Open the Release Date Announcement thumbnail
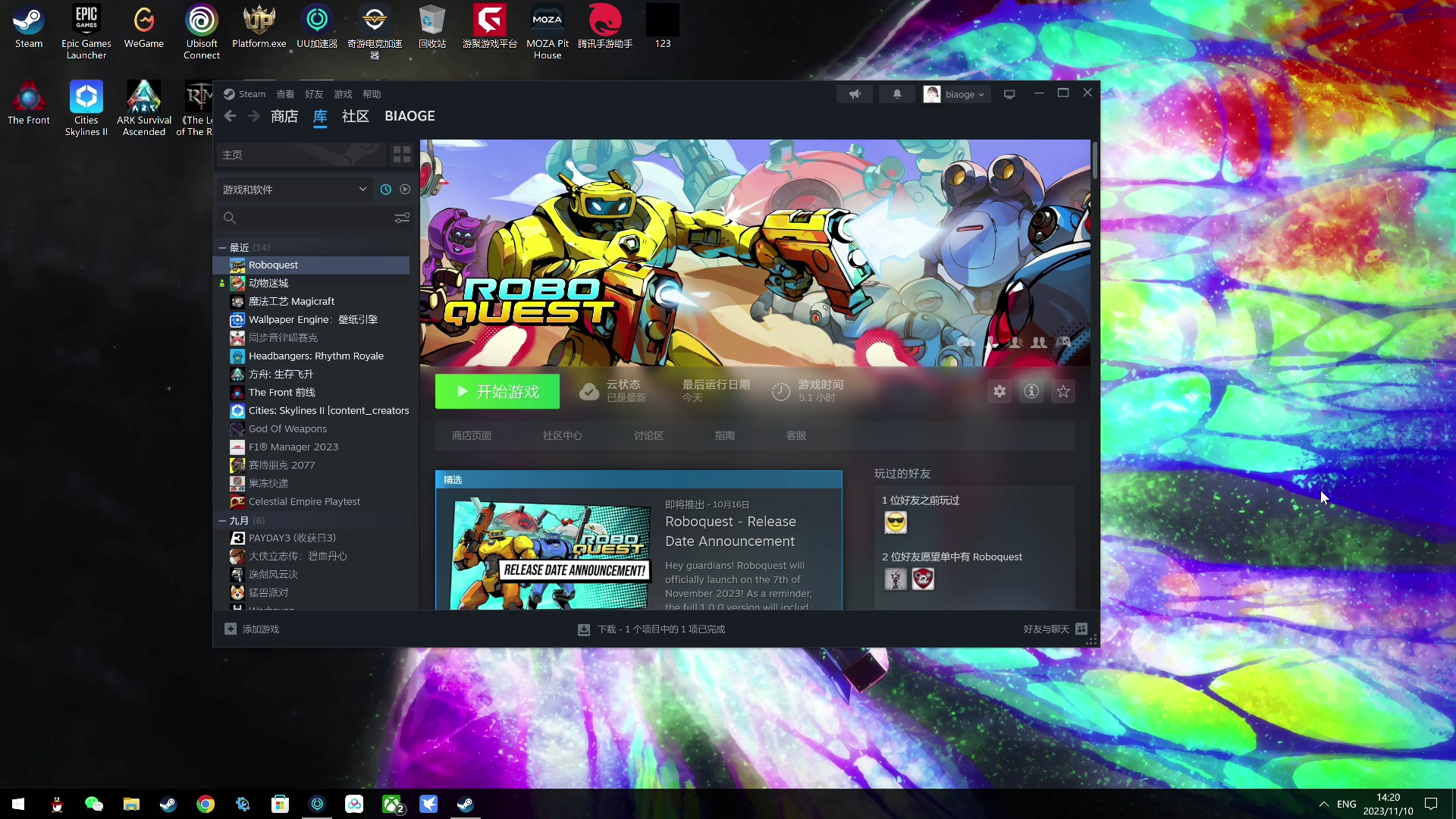 pyautogui.click(x=551, y=554)
